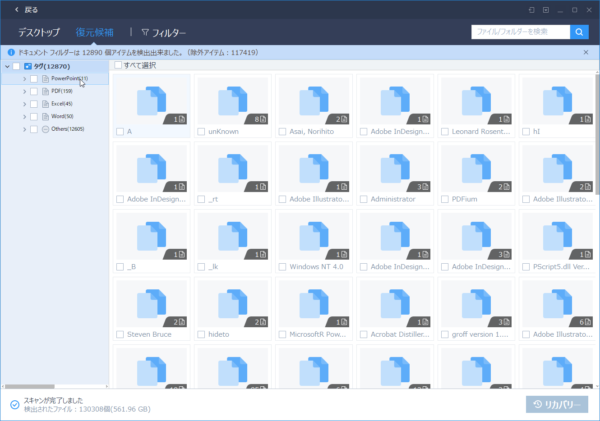Viewport: 600px width, 421px height.
Task: Open the hI folder icon
Action: pyautogui.click(x=557, y=101)
